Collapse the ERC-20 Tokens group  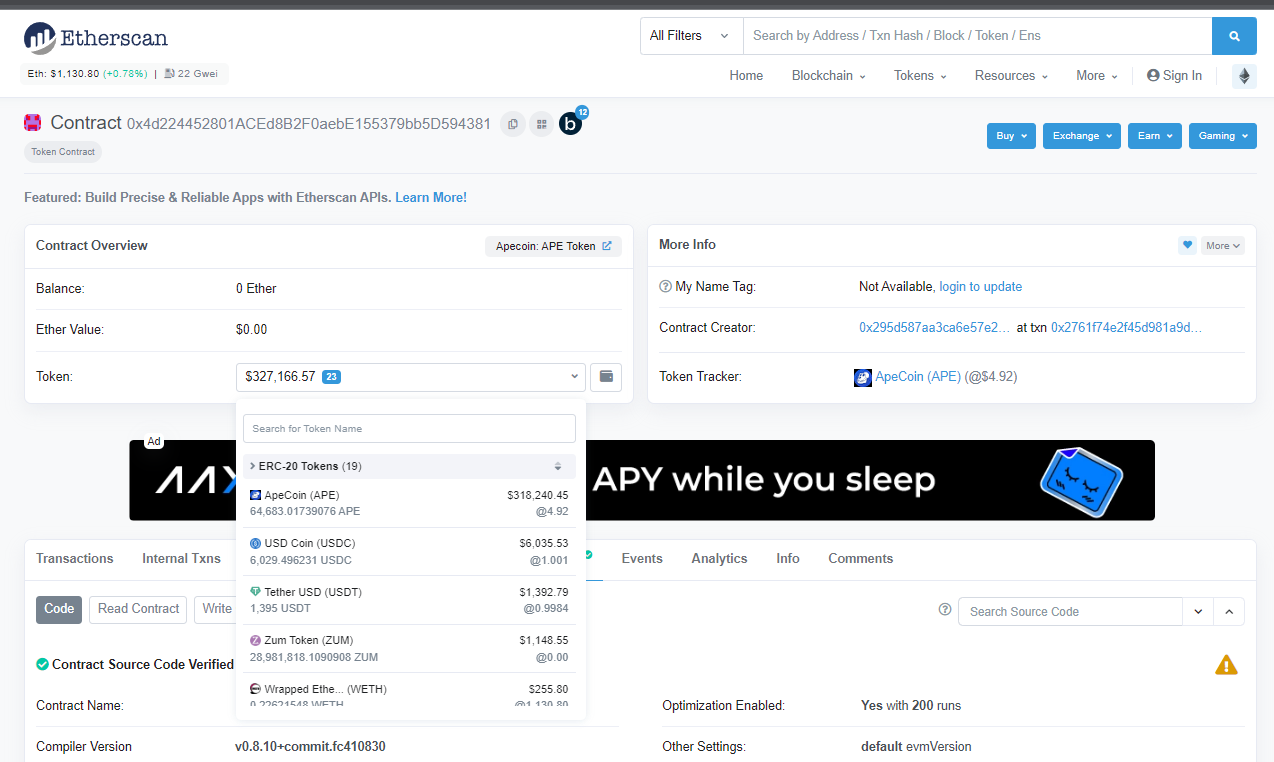409,466
